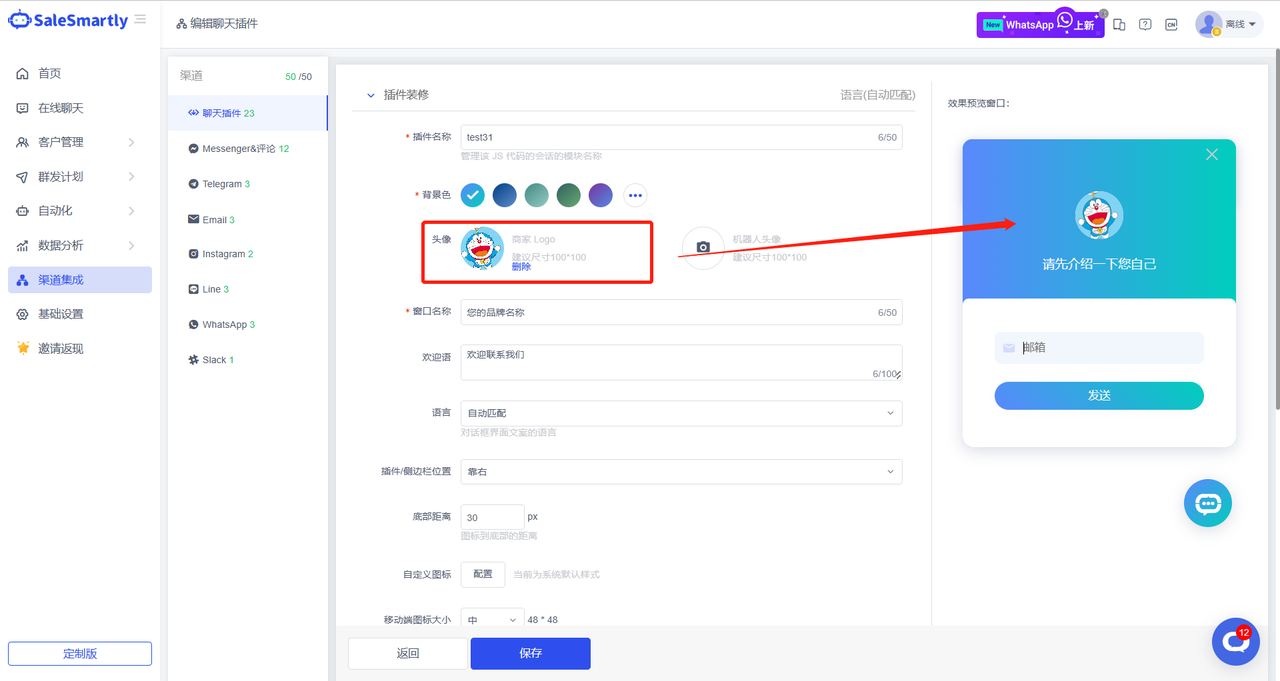Screen dimensions: 1280x681
Task: Collapse the 插件装修 section chevron
Action: [x=371, y=95]
